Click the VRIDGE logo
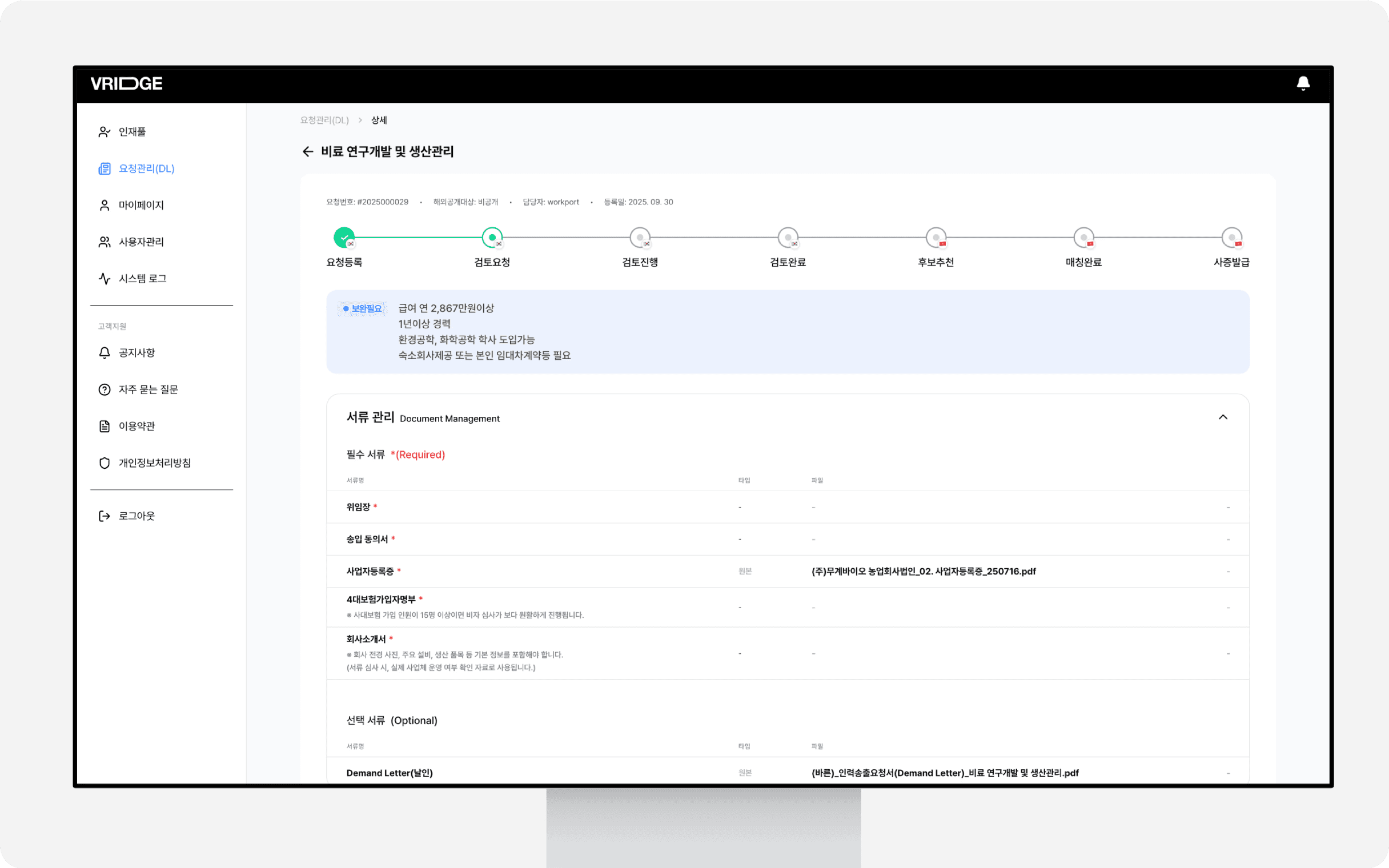1389x868 pixels. pos(126,84)
